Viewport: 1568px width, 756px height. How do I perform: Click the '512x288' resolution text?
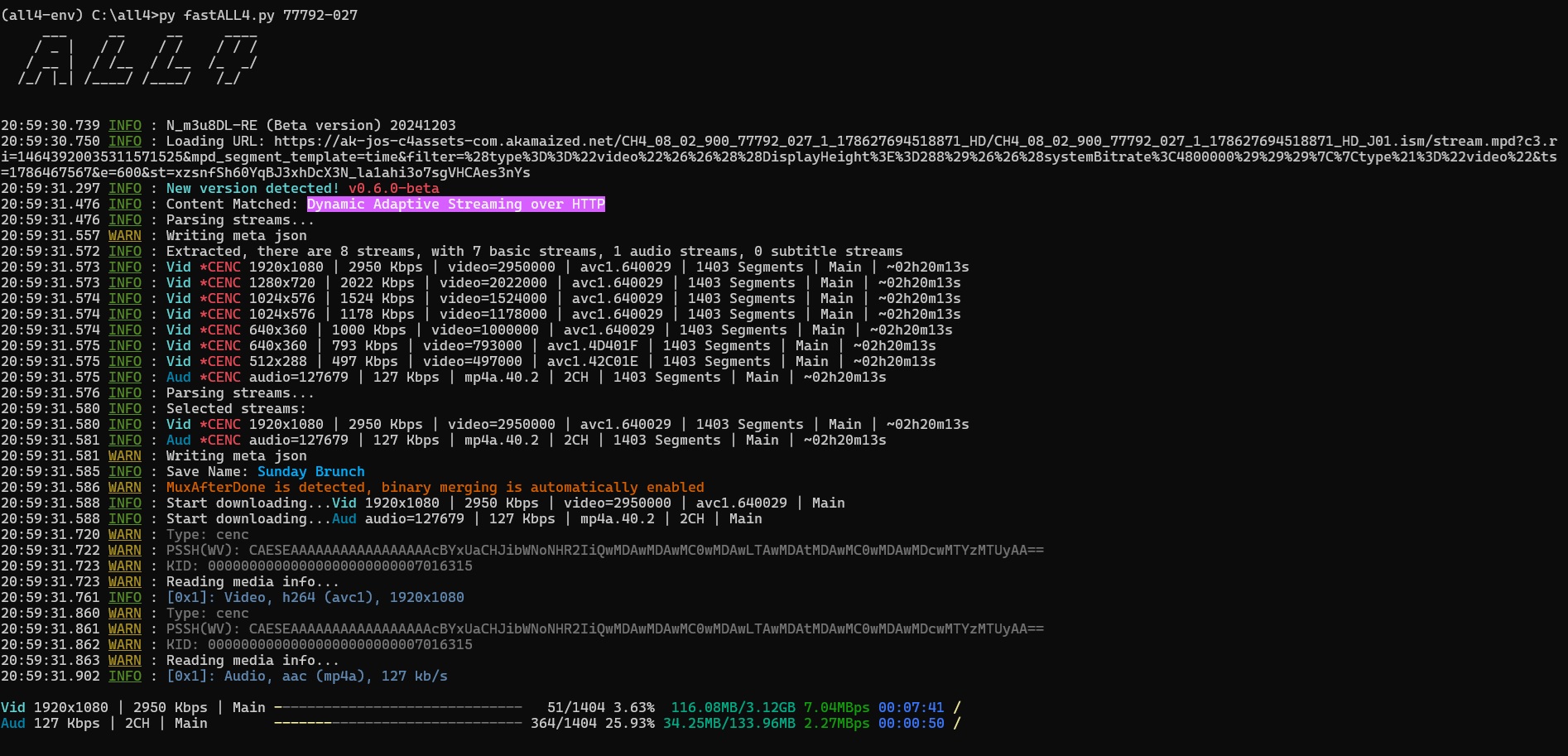point(278,362)
